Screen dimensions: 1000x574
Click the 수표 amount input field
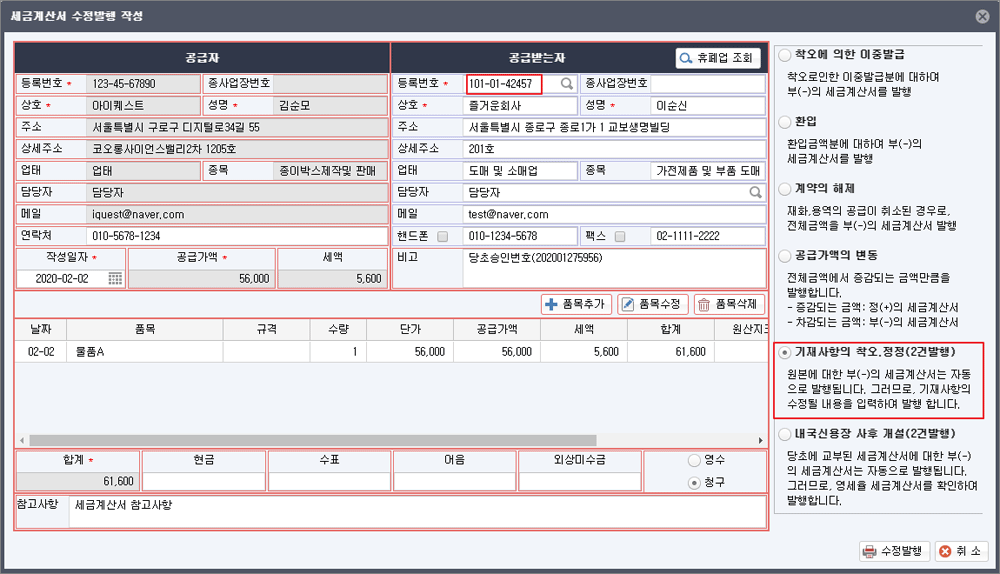[x=329, y=482]
